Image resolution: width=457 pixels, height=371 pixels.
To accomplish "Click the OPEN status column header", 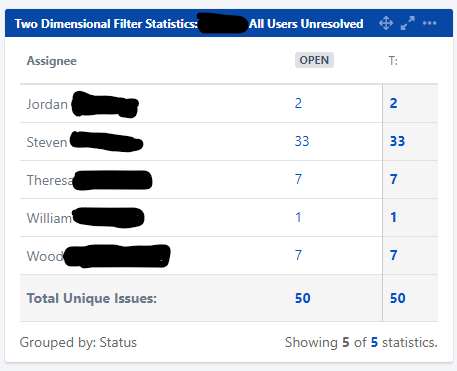I will click(x=314, y=60).
